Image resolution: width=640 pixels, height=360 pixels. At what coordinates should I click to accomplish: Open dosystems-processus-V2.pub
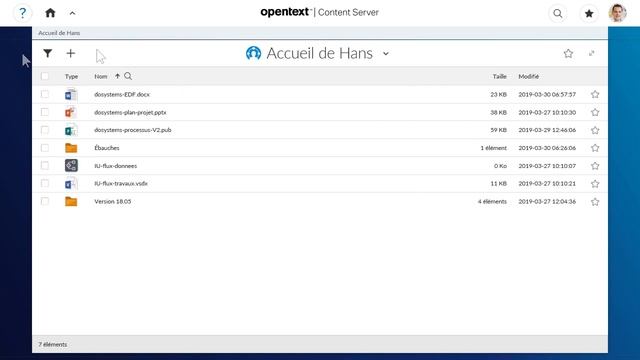(x=133, y=130)
